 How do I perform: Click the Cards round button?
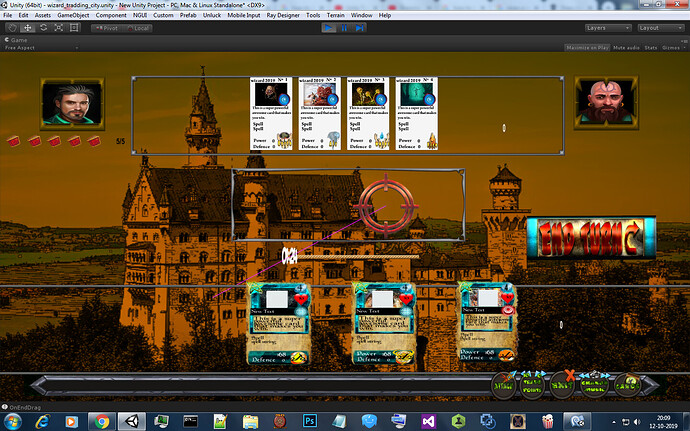coord(627,385)
